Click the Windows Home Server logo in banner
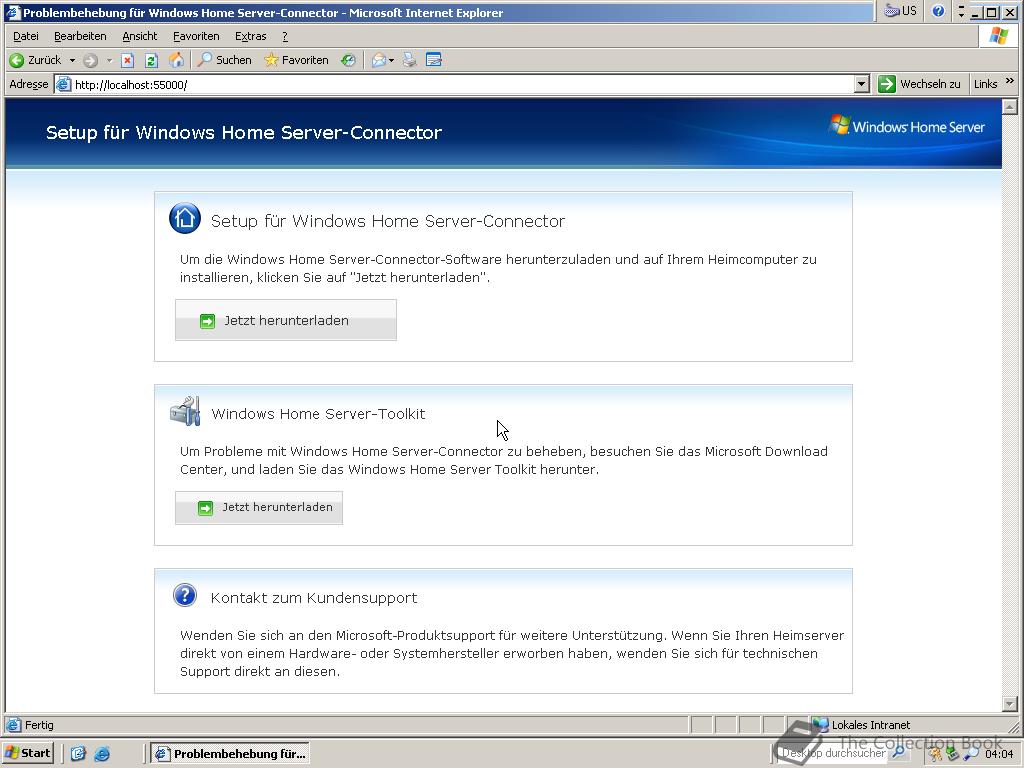 (x=906, y=126)
